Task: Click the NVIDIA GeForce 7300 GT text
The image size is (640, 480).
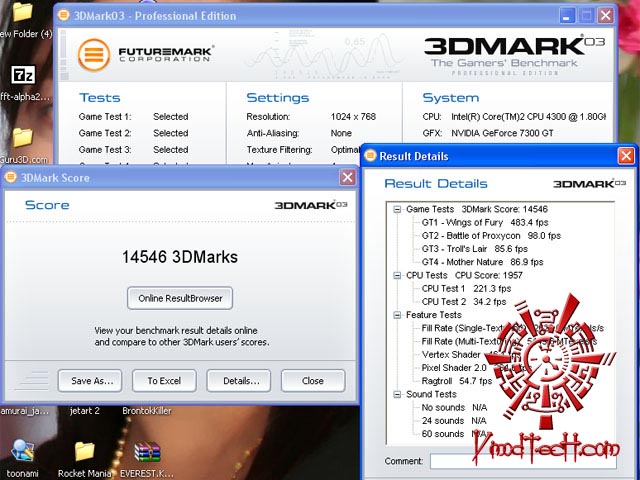Action: pyautogui.click(x=502, y=133)
